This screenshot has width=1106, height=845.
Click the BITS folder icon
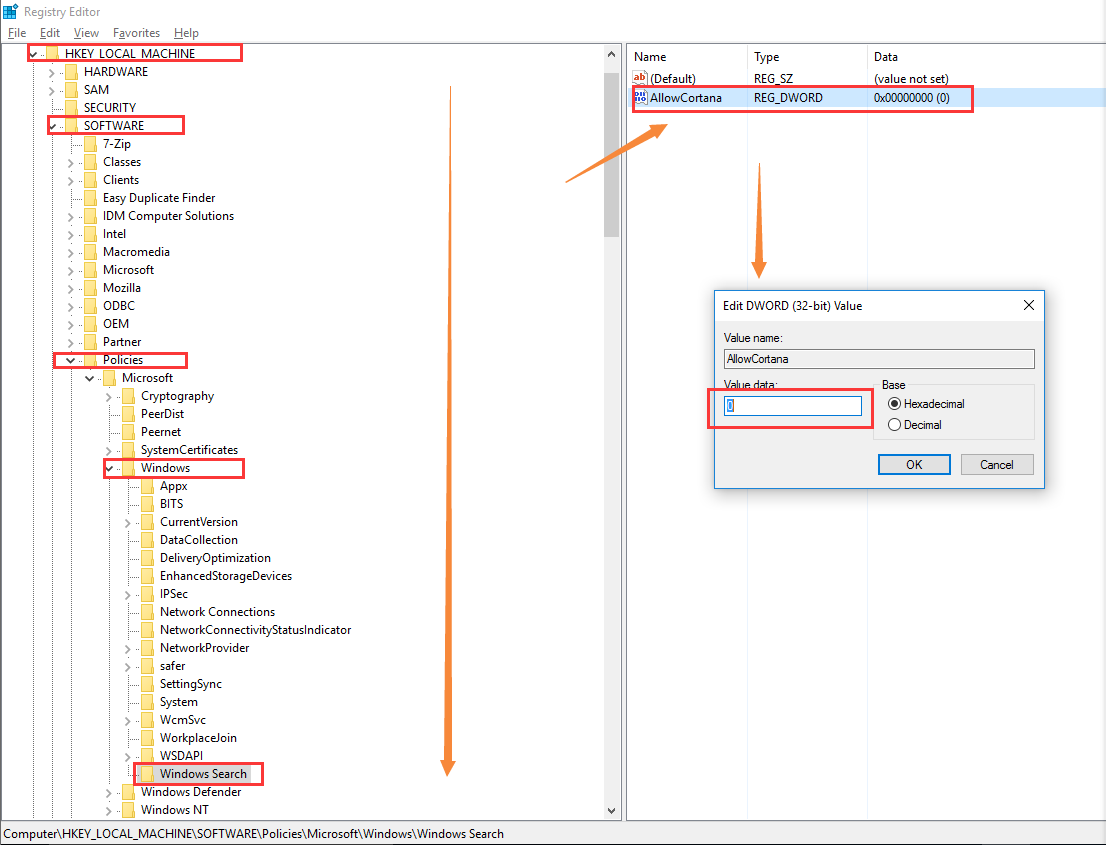147,504
